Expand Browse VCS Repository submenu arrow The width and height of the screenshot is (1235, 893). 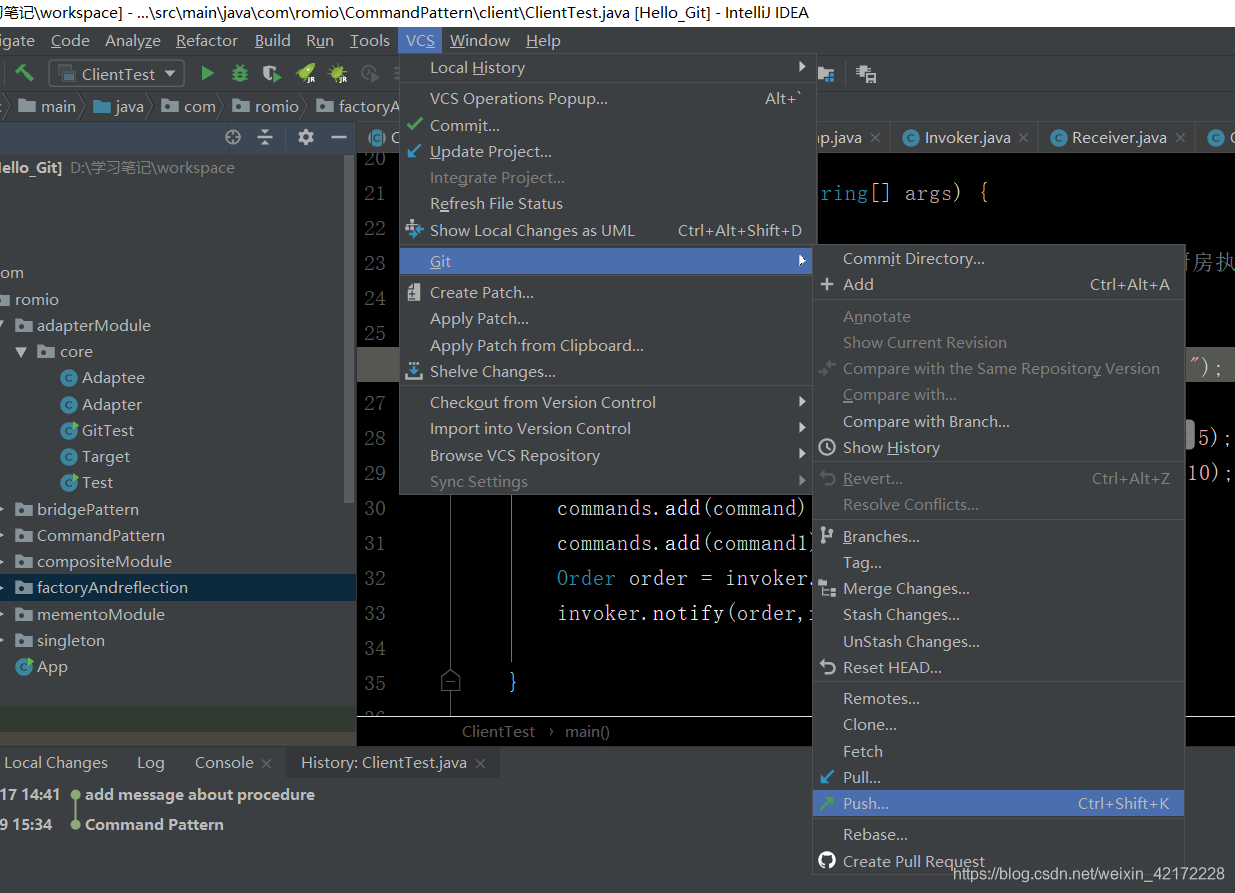pos(802,455)
